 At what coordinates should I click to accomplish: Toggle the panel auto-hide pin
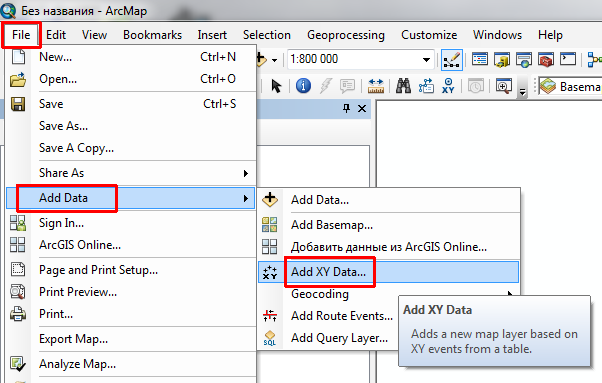(346, 109)
